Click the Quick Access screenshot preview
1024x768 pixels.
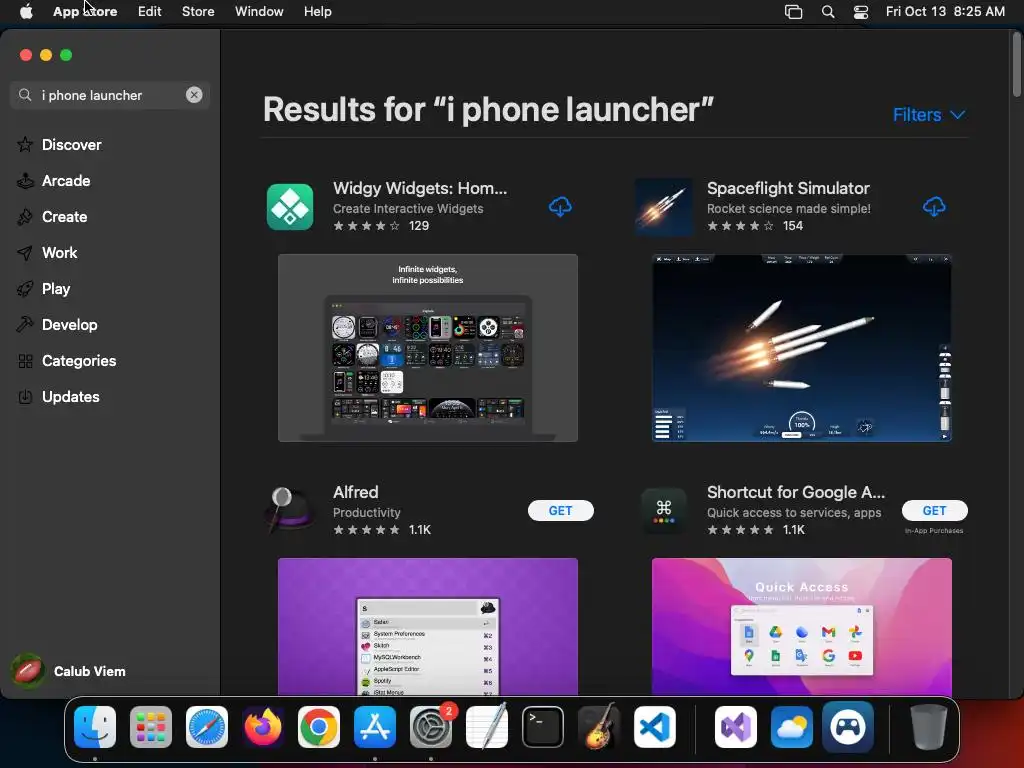pos(801,627)
